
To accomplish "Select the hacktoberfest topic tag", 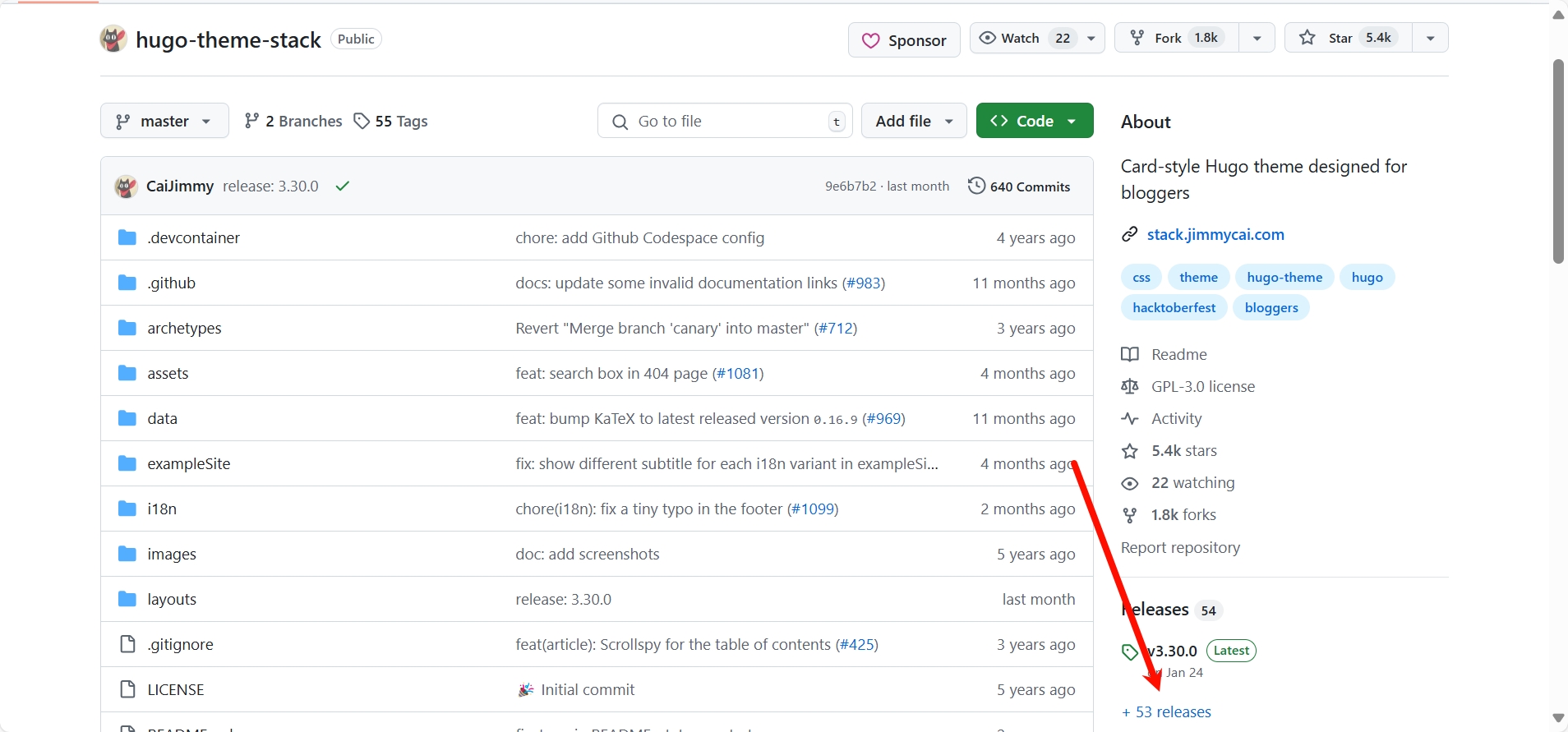I will 1174,308.
